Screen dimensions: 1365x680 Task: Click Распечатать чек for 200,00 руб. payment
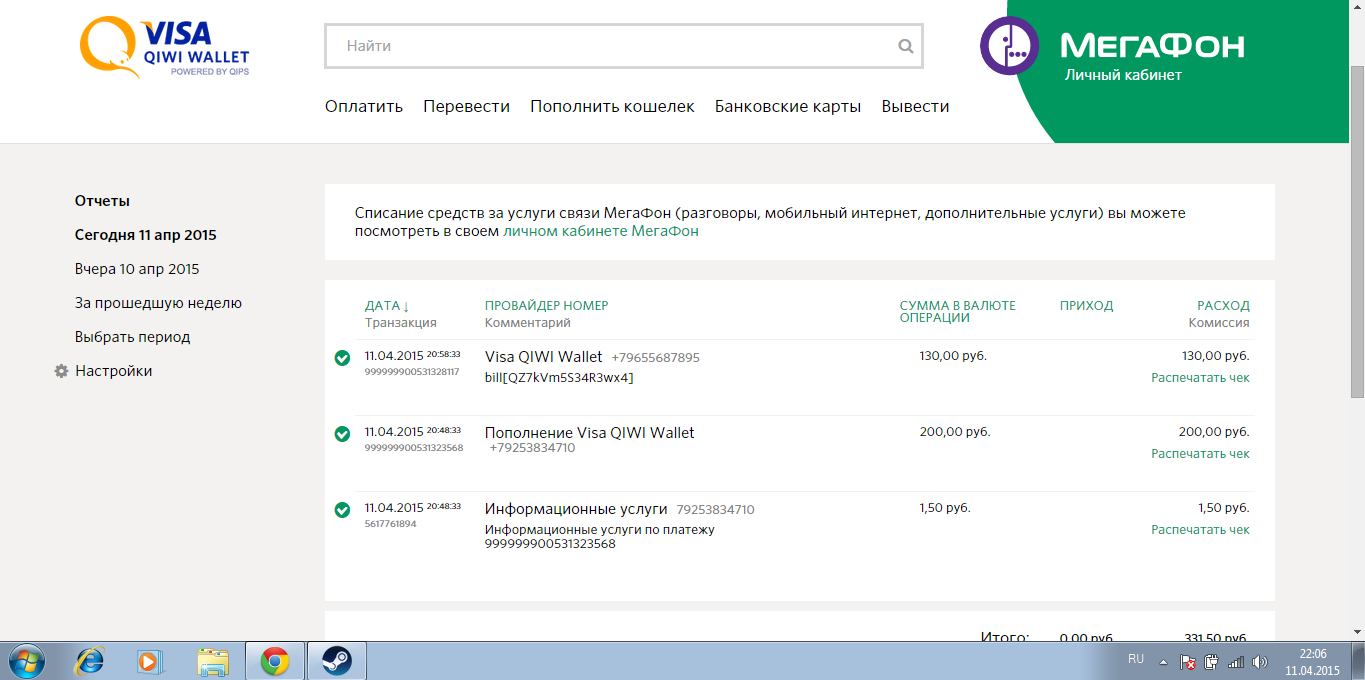(x=1200, y=454)
